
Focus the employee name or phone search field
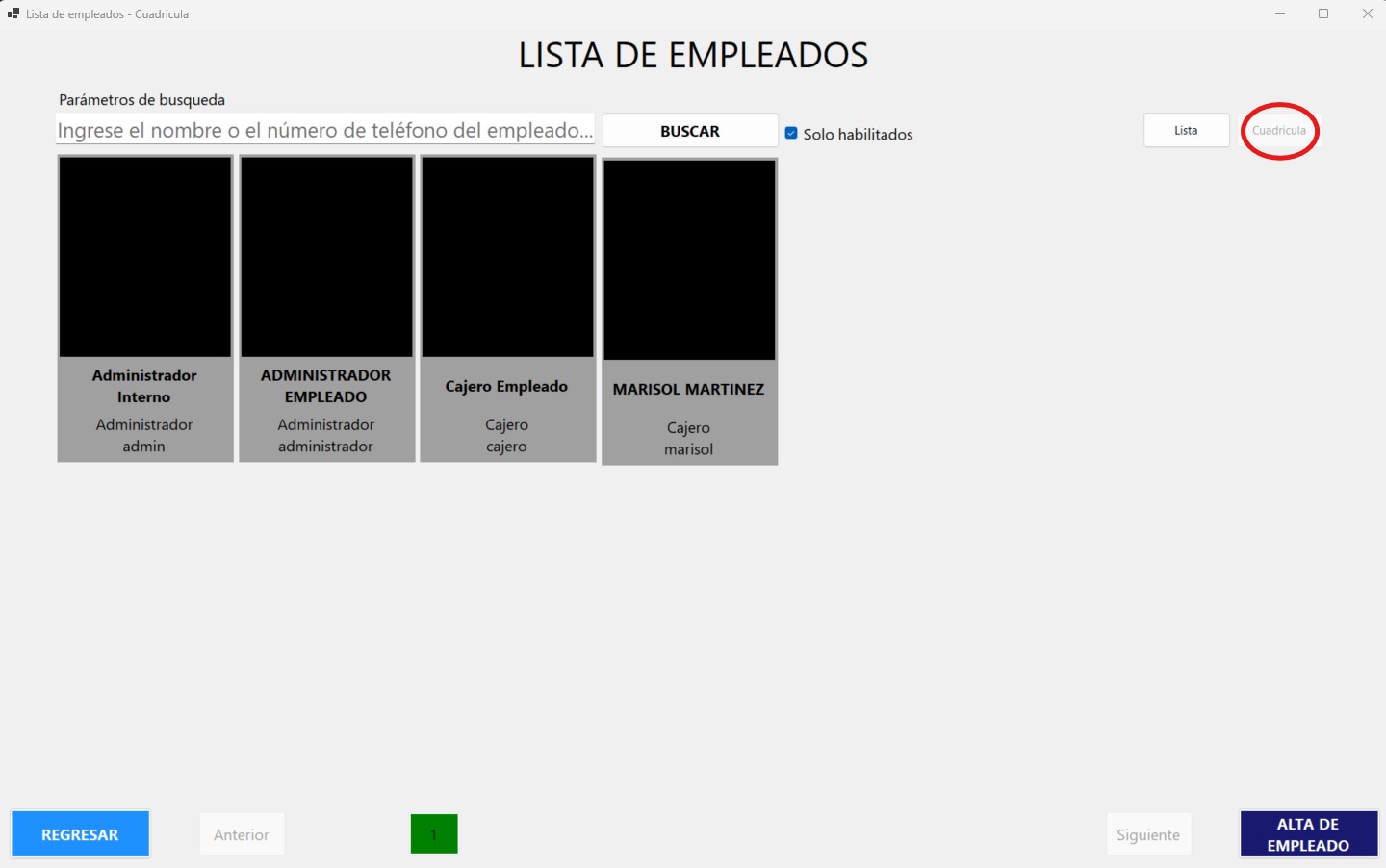(x=324, y=130)
